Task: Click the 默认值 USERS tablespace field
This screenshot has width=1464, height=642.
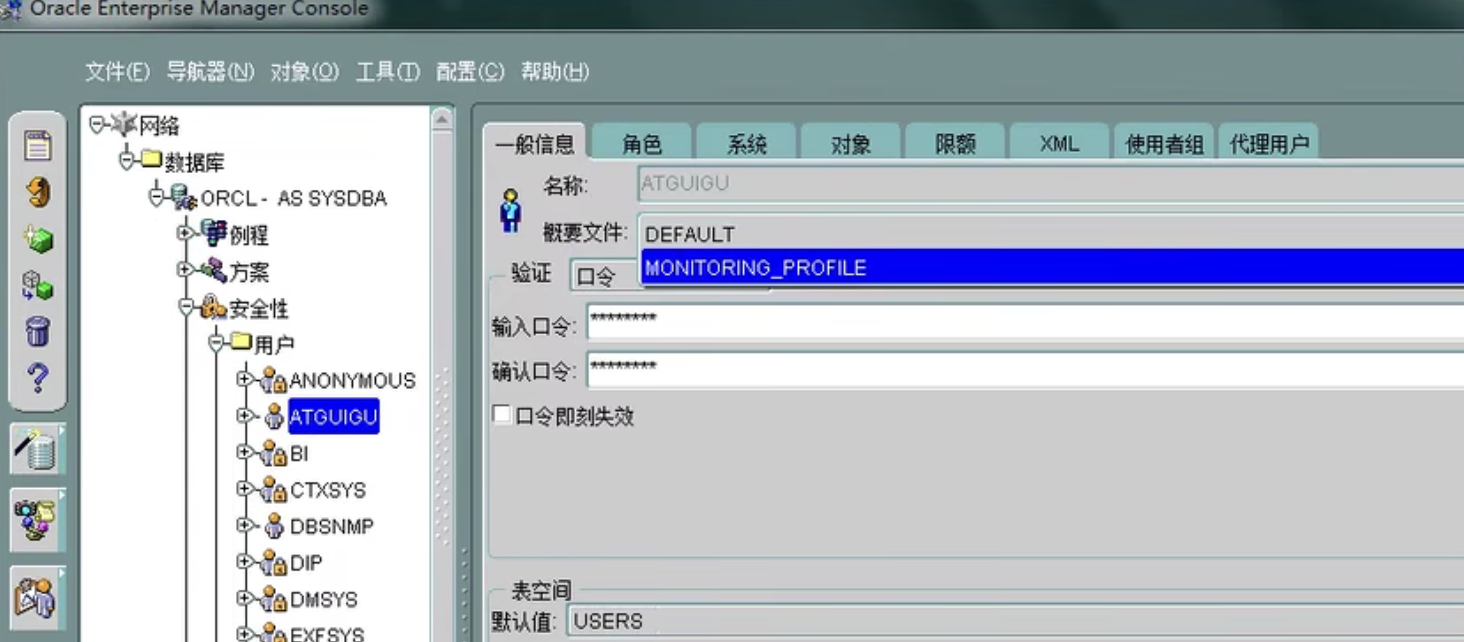Action: (x=1015, y=621)
